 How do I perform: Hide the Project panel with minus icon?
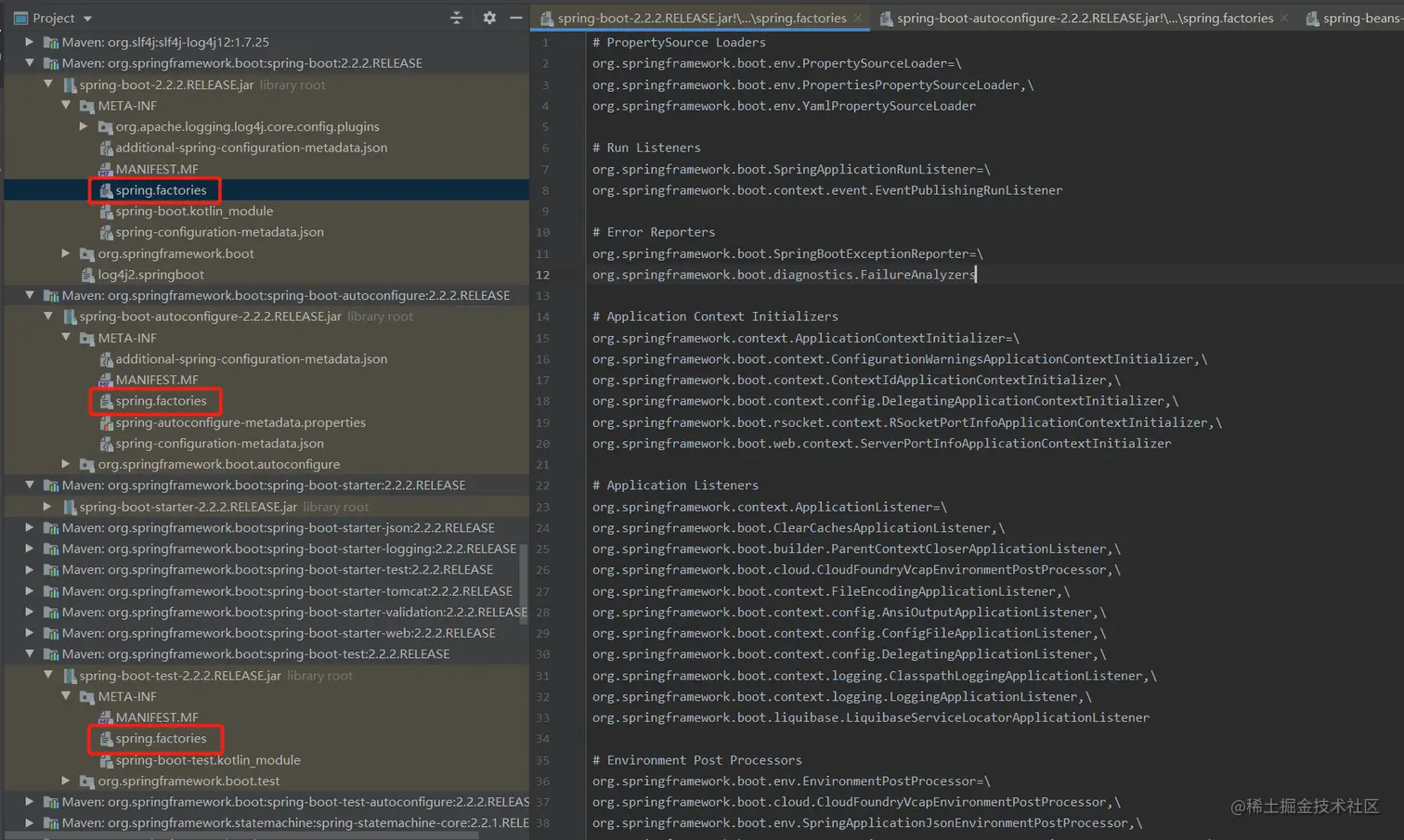coord(516,18)
